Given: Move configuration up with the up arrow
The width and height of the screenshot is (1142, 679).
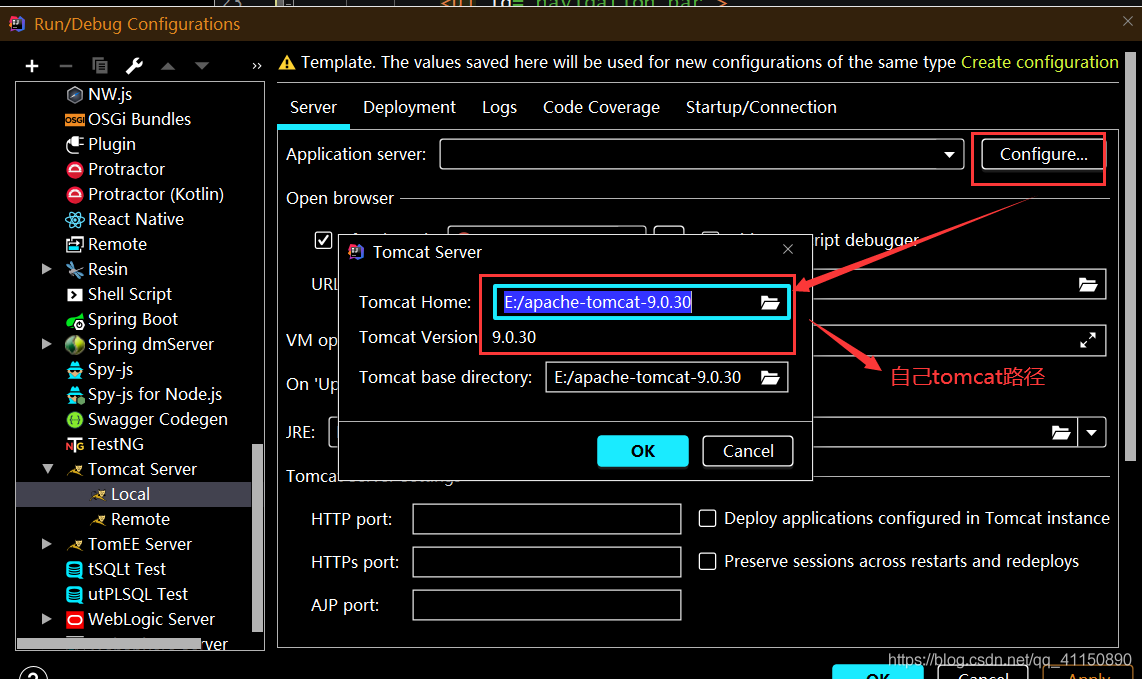Looking at the screenshot, I should point(168,66).
